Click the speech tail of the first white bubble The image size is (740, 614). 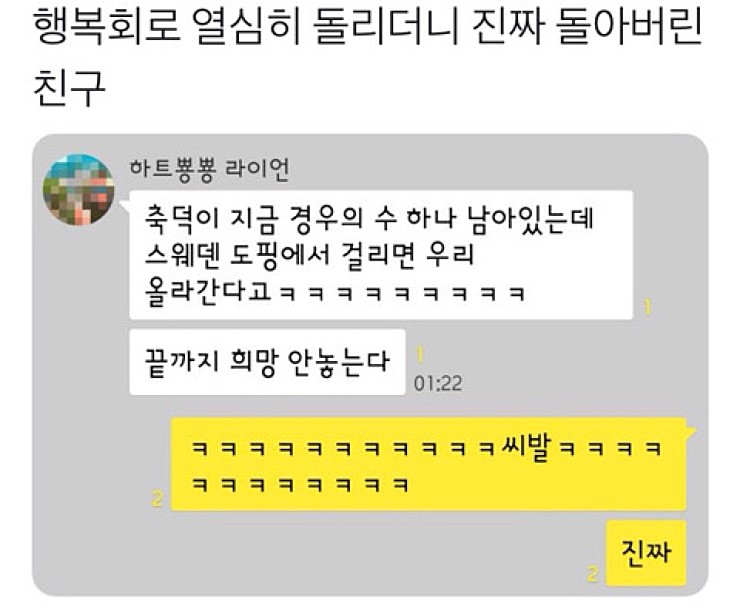125,204
